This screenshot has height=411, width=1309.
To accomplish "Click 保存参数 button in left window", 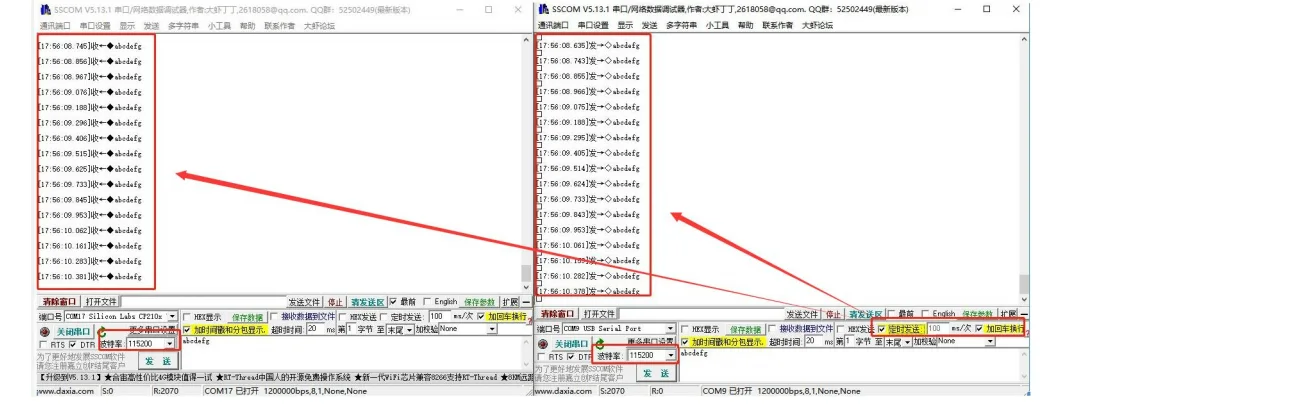I will click(479, 302).
